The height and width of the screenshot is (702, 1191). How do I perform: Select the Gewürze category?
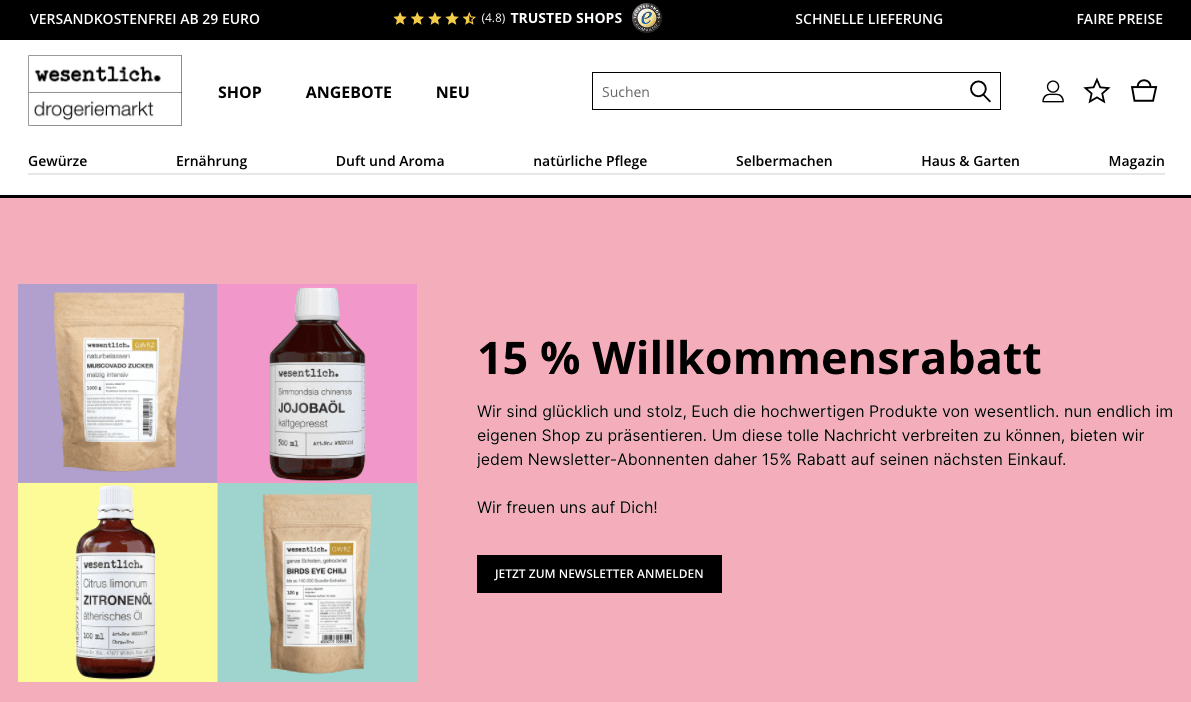point(58,161)
